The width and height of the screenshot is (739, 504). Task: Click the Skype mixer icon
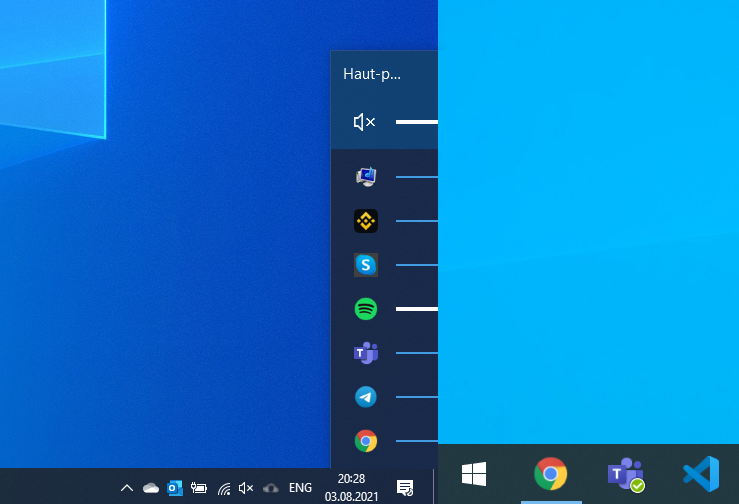pyautogui.click(x=366, y=265)
